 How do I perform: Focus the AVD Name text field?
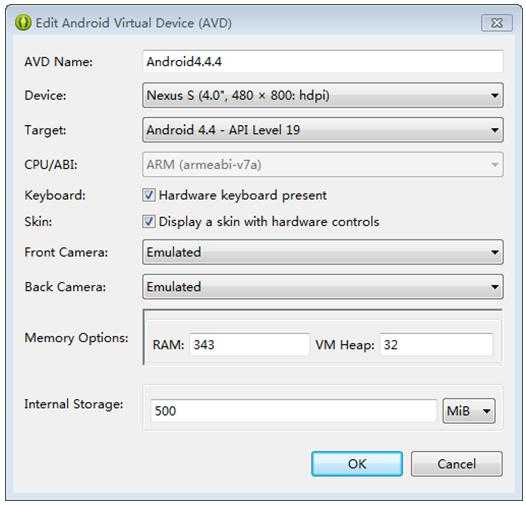click(x=323, y=61)
